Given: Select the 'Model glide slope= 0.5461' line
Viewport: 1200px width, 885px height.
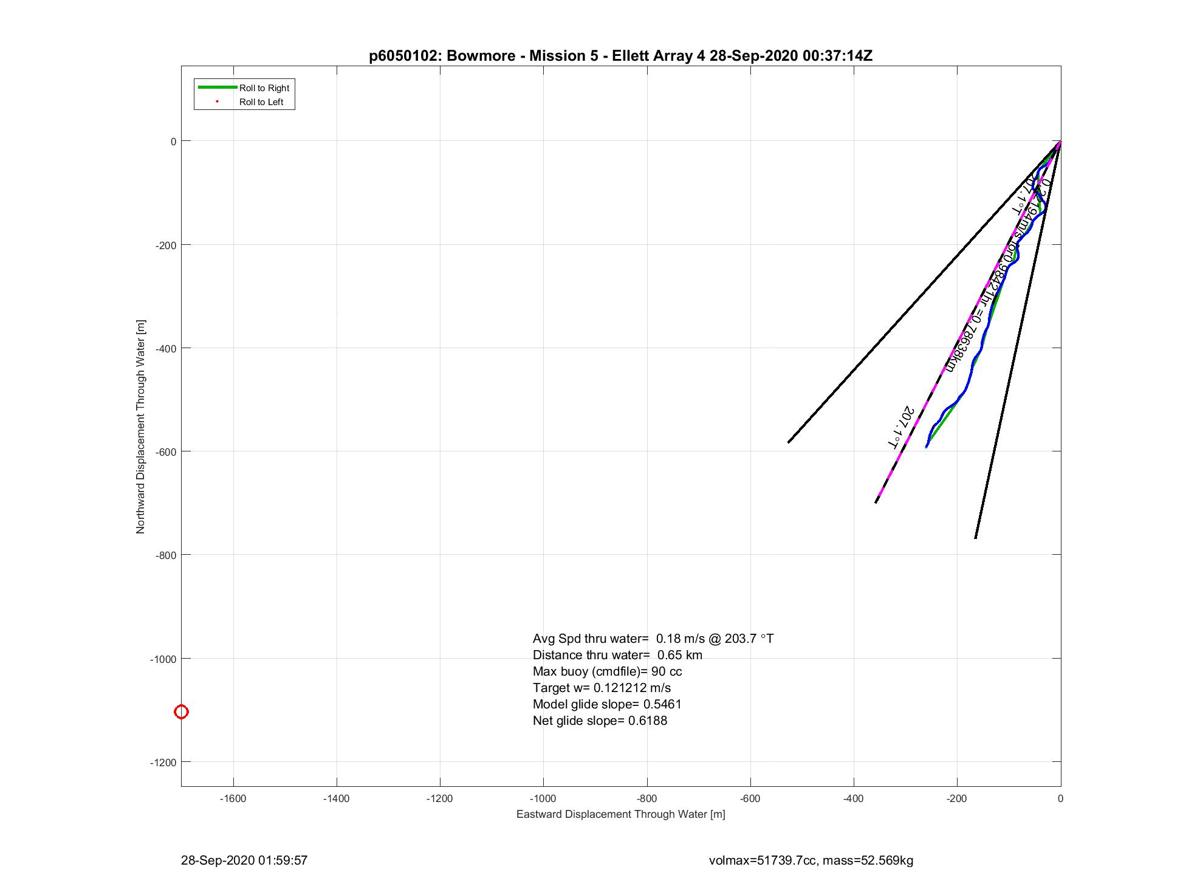Looking at the screenshot, I should point(607,704).
